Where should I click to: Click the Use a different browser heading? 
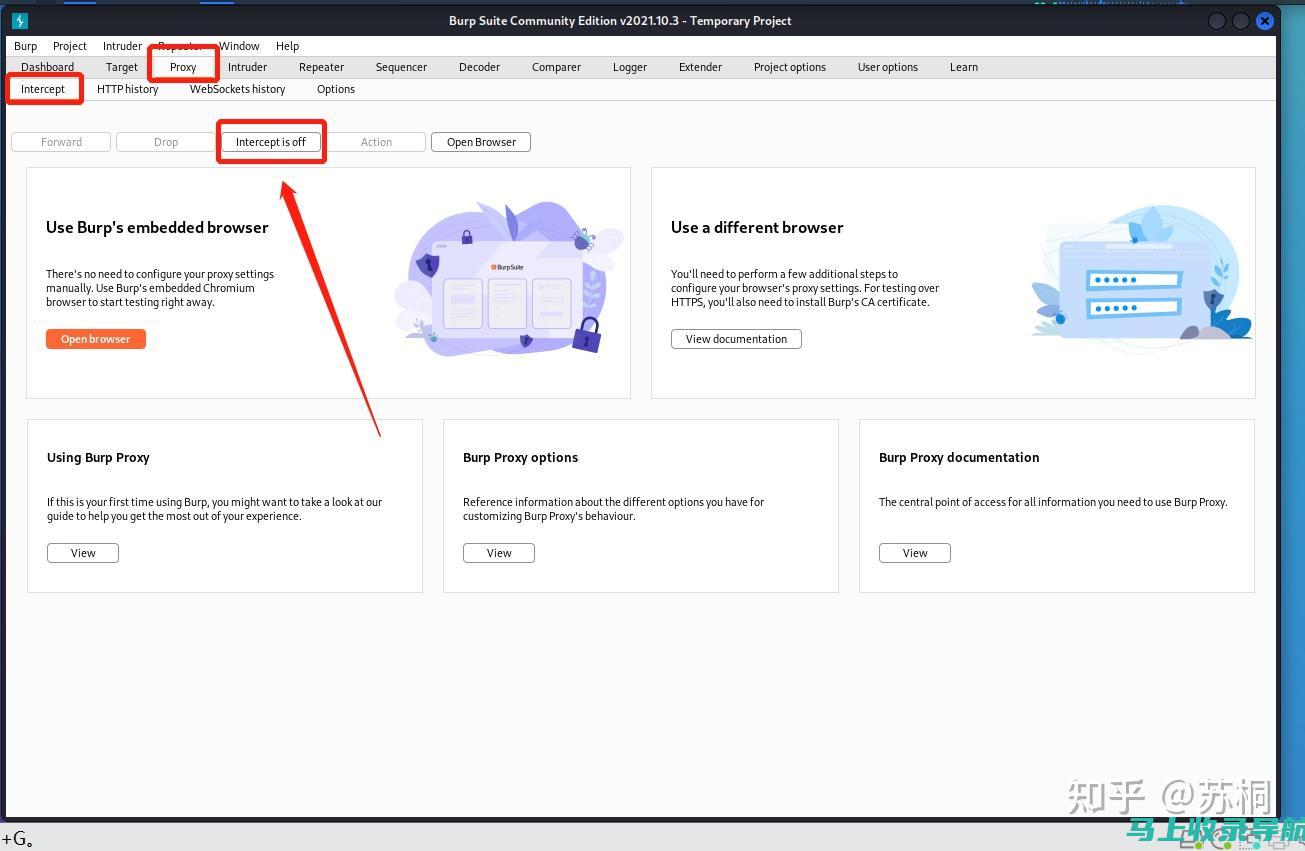pos(757,227)
